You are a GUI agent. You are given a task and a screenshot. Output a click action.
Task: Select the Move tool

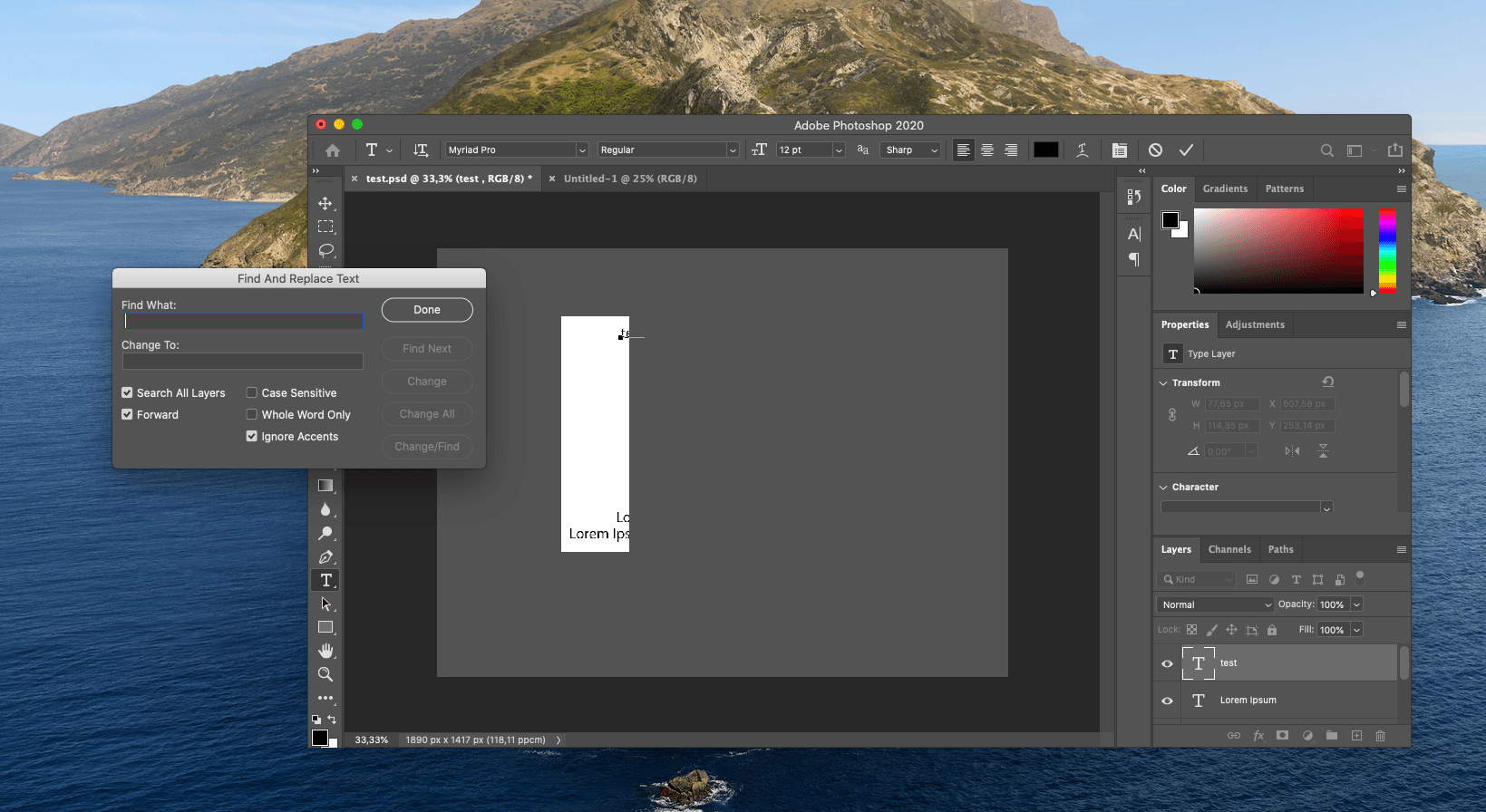[x=325, y=203]
